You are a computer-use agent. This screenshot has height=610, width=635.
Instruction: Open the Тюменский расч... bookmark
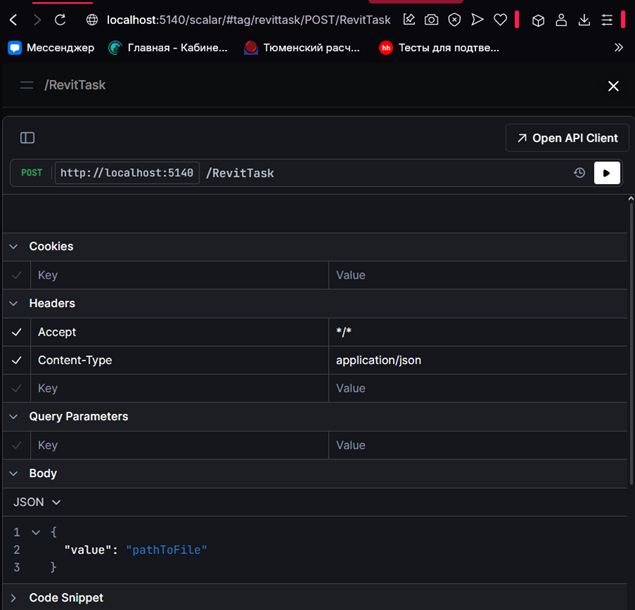[x=301, y=47]
